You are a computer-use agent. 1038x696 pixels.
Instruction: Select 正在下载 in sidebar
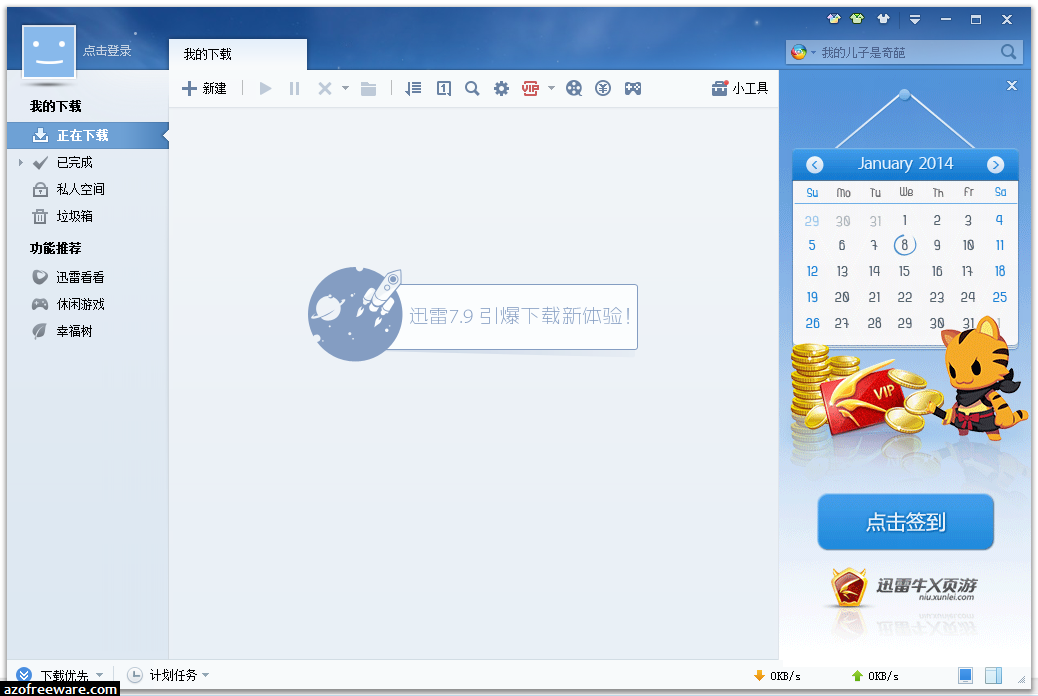click(x=88, y=135)
